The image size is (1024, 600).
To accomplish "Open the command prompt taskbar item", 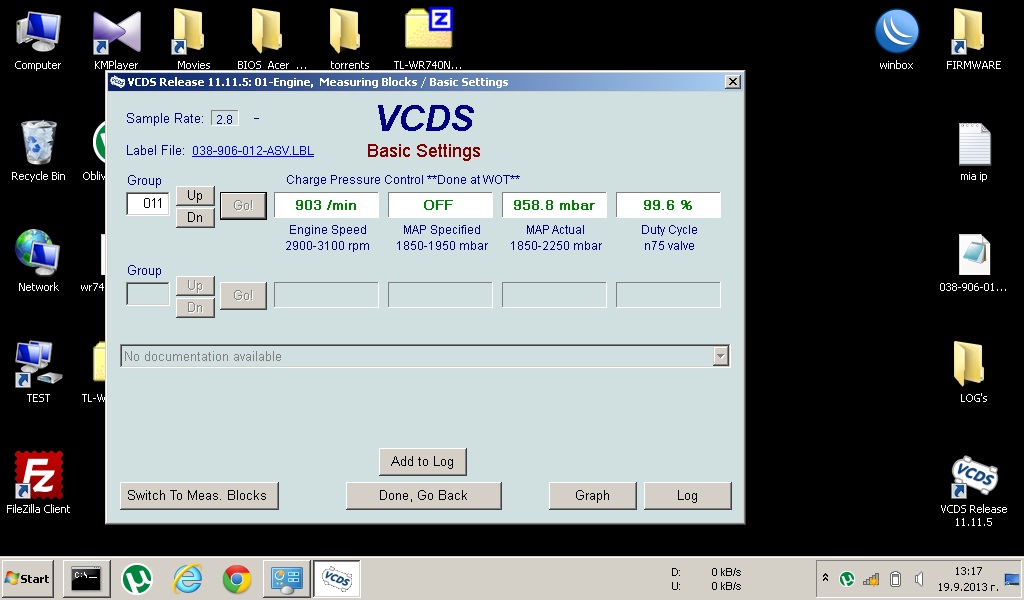I will click(87, 579).
